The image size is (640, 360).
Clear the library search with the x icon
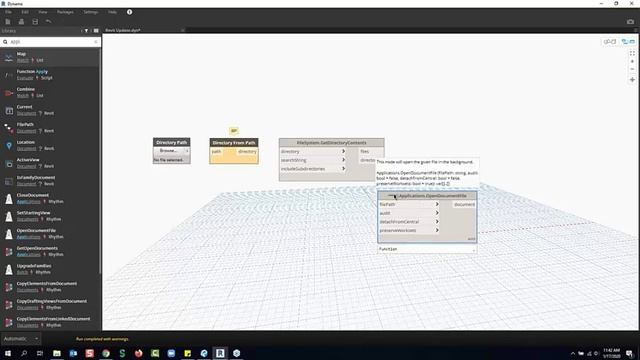click(96, 42)
